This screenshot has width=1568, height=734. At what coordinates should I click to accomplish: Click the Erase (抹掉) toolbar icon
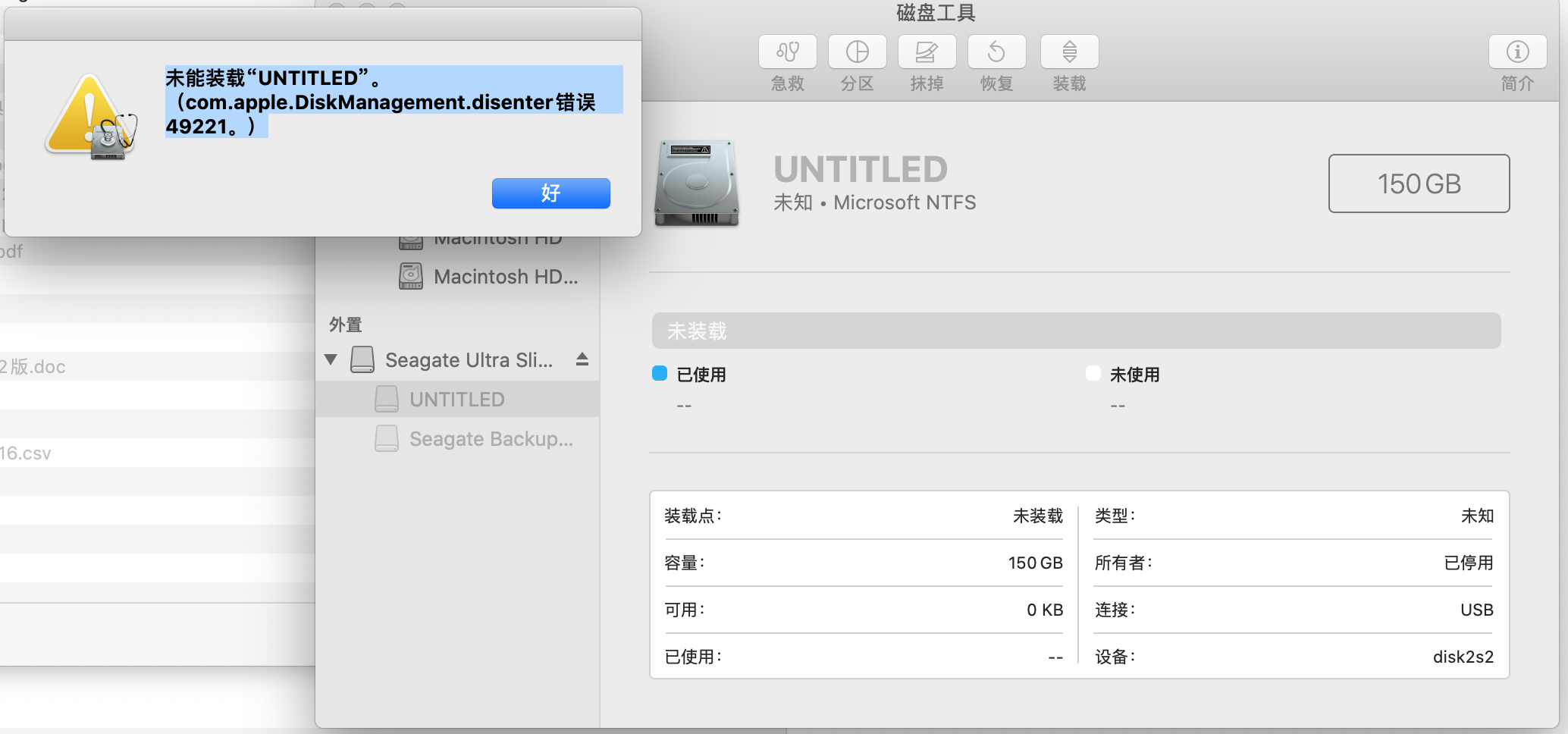927,52
